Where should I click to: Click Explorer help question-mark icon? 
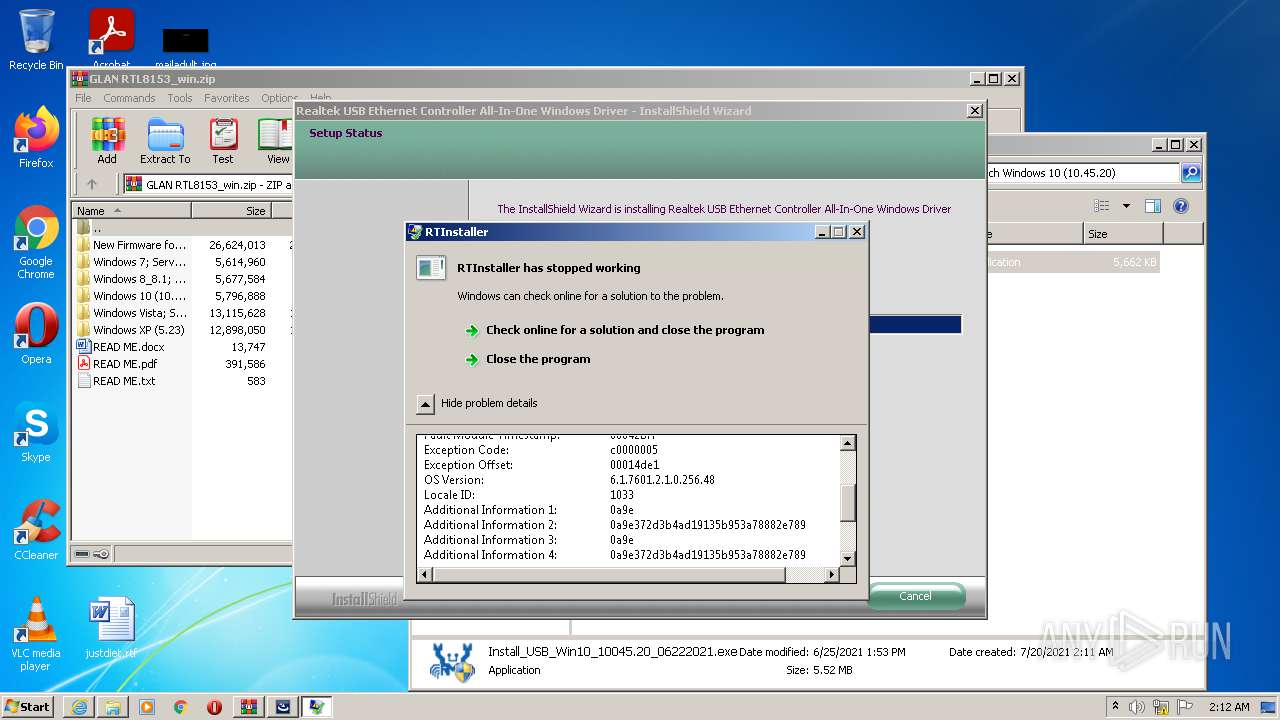click(1180, 206)
